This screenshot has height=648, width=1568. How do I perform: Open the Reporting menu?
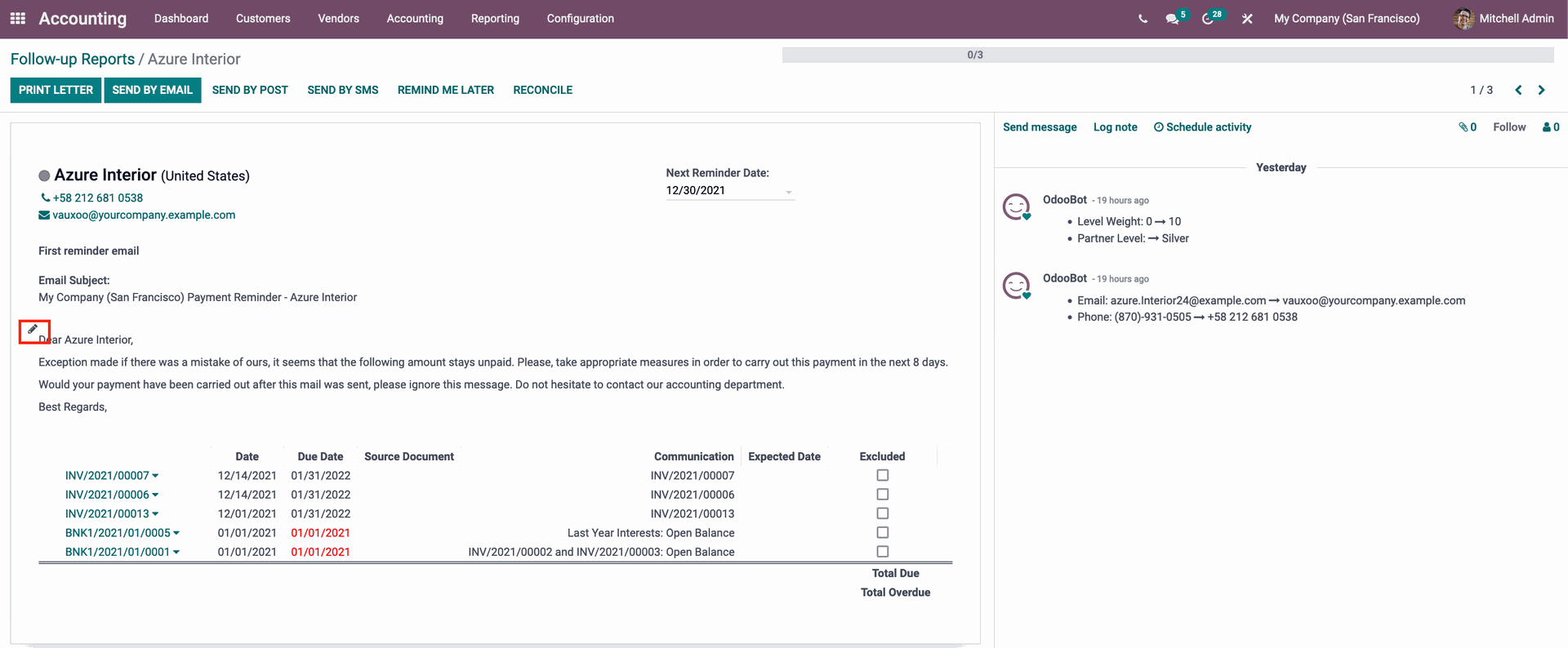click(495, 19)
